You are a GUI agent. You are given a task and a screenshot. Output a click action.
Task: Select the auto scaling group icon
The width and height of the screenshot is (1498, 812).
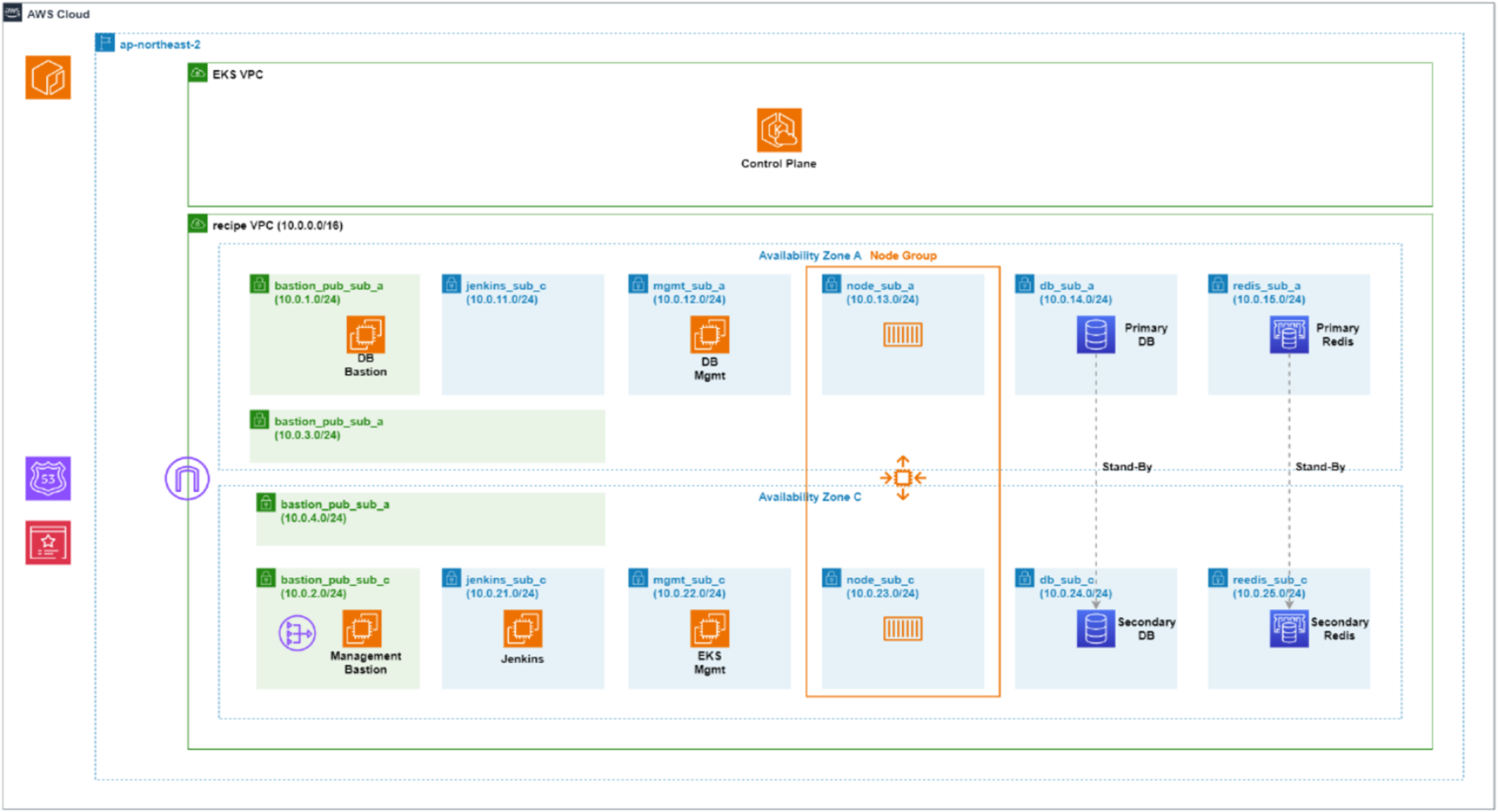point(903,478)
